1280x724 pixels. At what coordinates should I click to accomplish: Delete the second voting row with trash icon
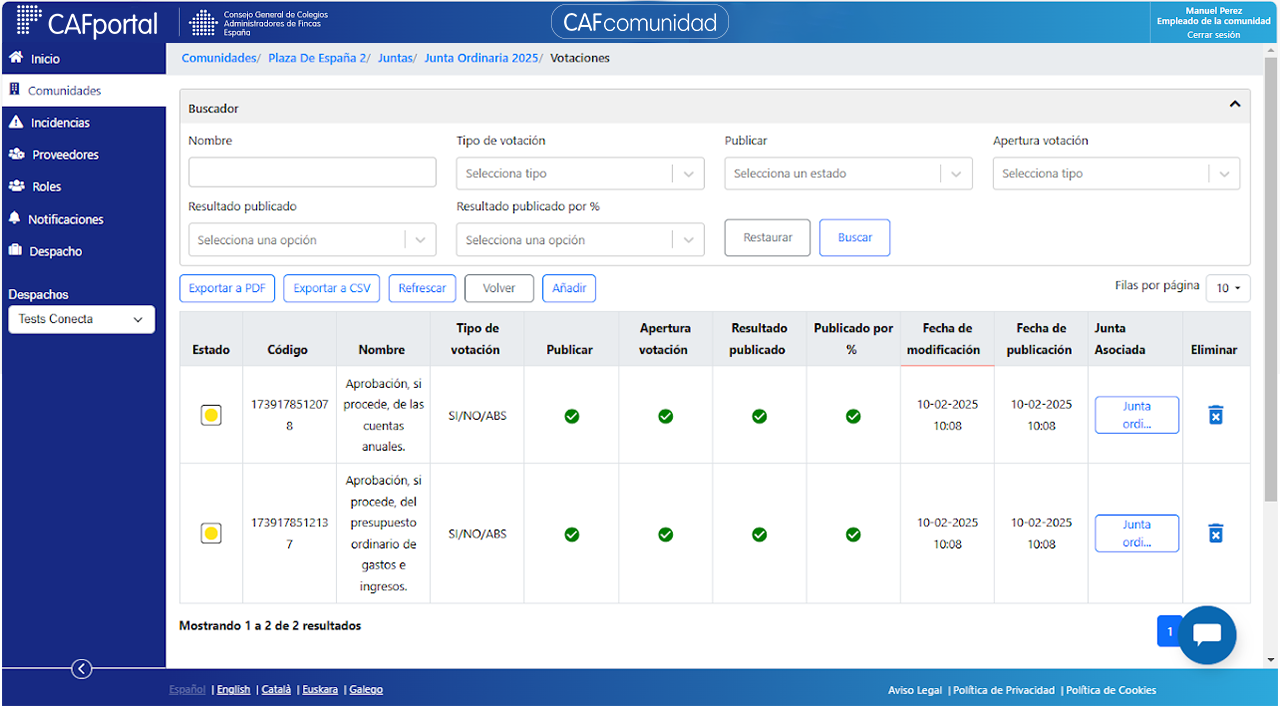pyautogui.click(x=1215, y=533)
